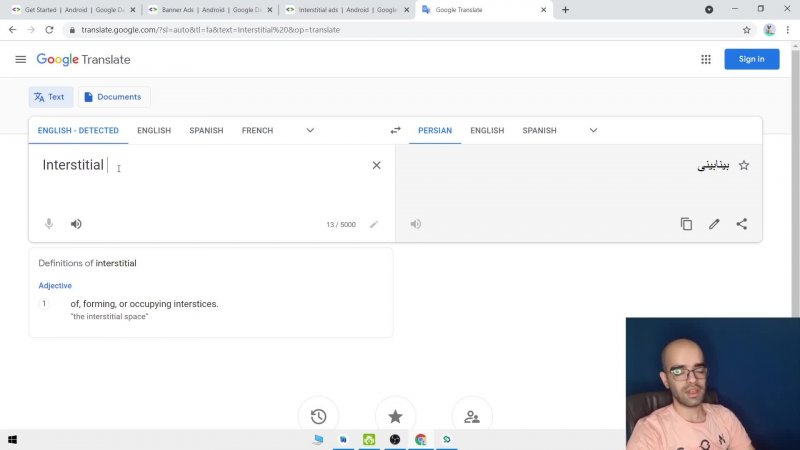This screenshot has width=800, height=450.
Task: Open the Google apps grid
Action: coord(706,60)
